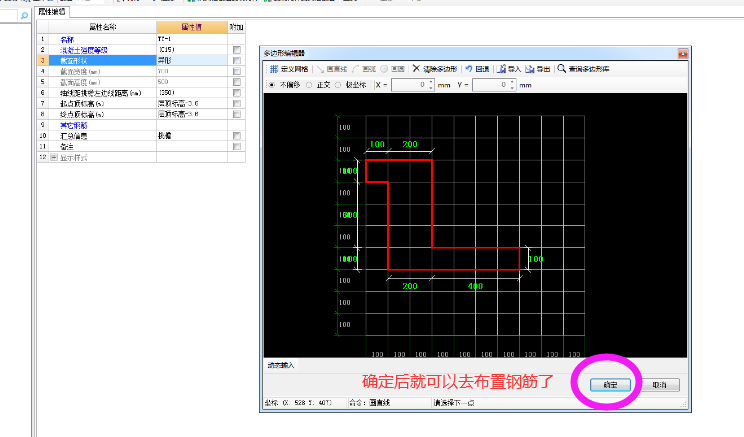Select the 备注 property row

pos(102,147)
